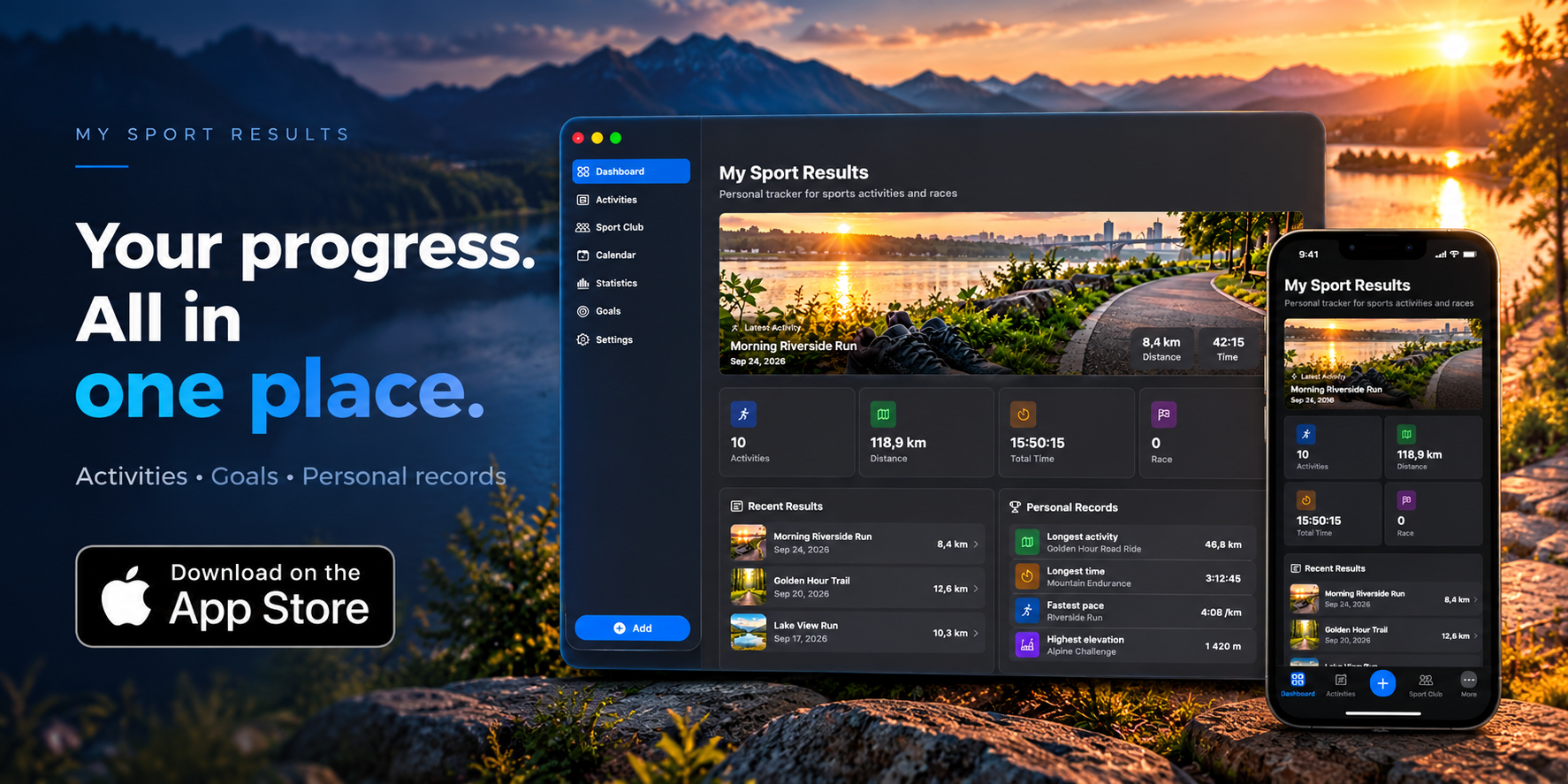Tap the Sport Club tab on the phone
The width and height of the screenshot is (1568, 784).
pos(1426,684)
